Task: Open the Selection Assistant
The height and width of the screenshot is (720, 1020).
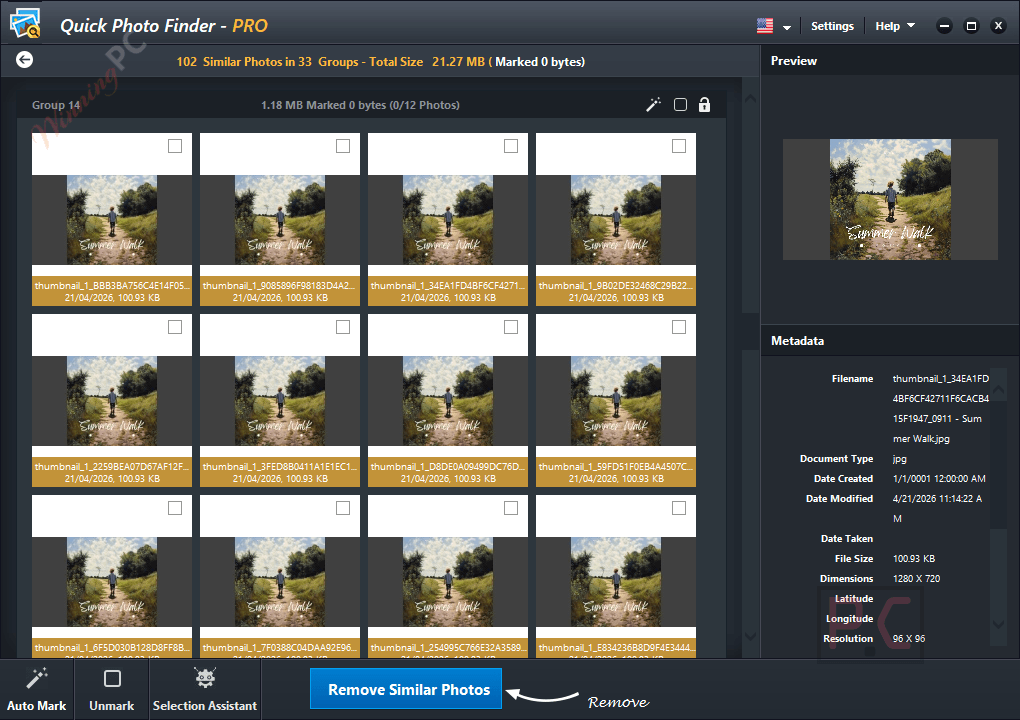Action: point(205,690)
